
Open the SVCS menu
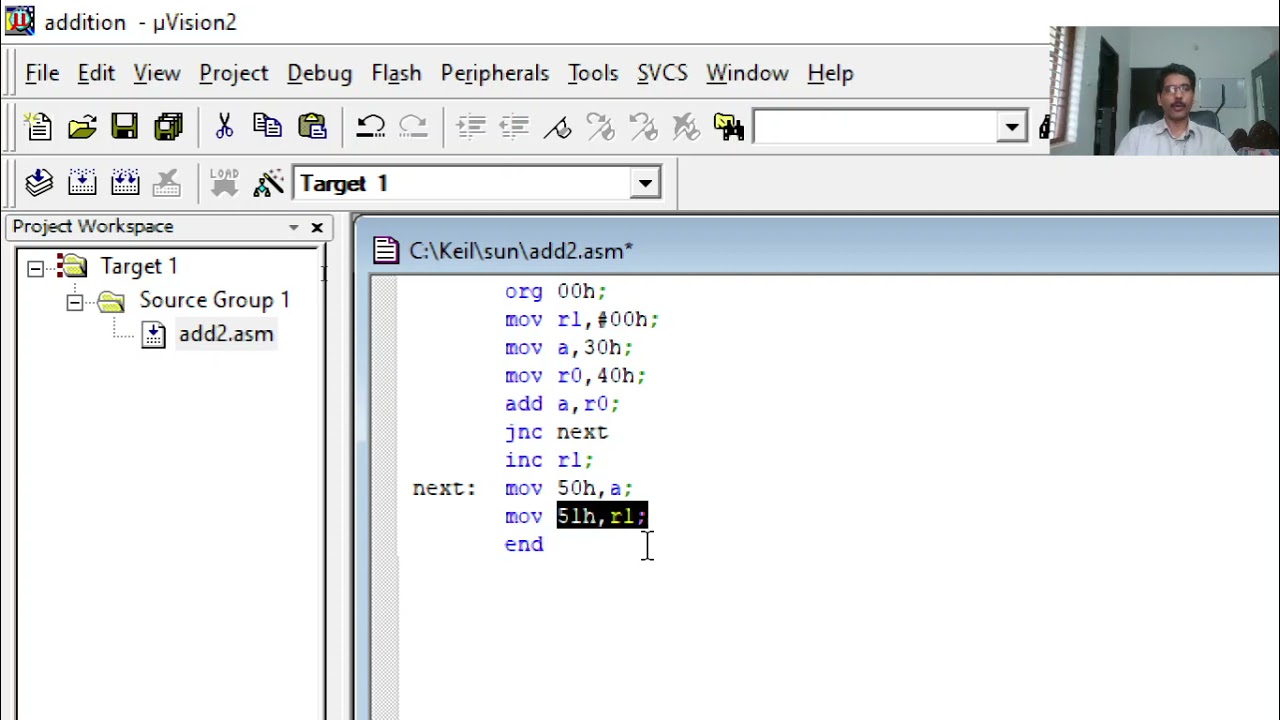pyautogui.click(x=662, y=73)
